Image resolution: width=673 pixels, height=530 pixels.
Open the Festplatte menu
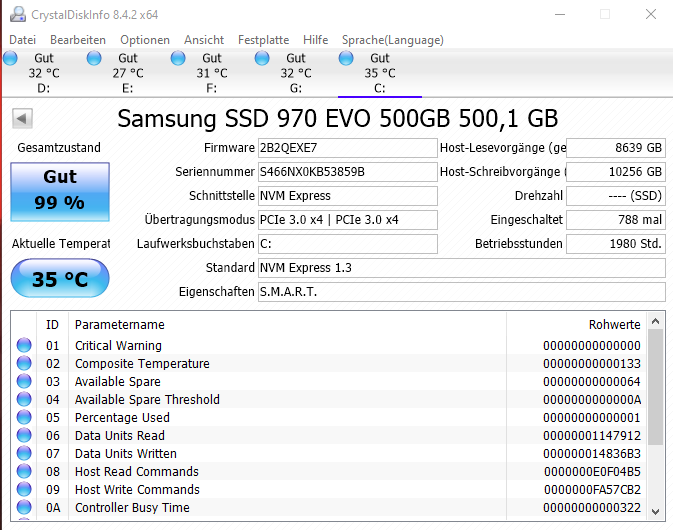264,40
